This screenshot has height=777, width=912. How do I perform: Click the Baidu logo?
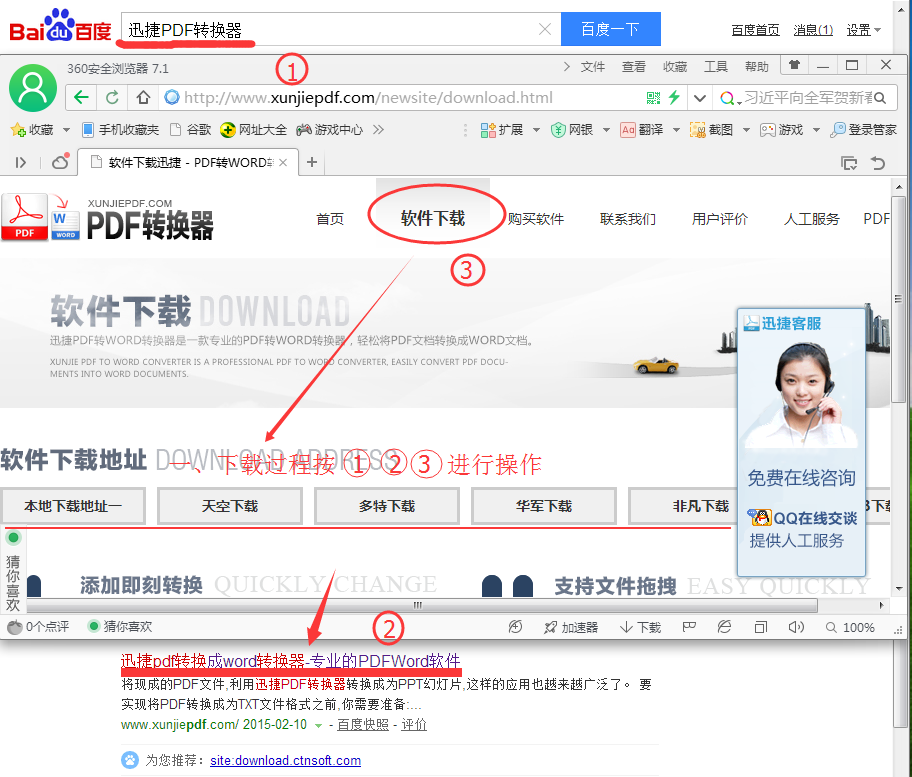point(60,26)
